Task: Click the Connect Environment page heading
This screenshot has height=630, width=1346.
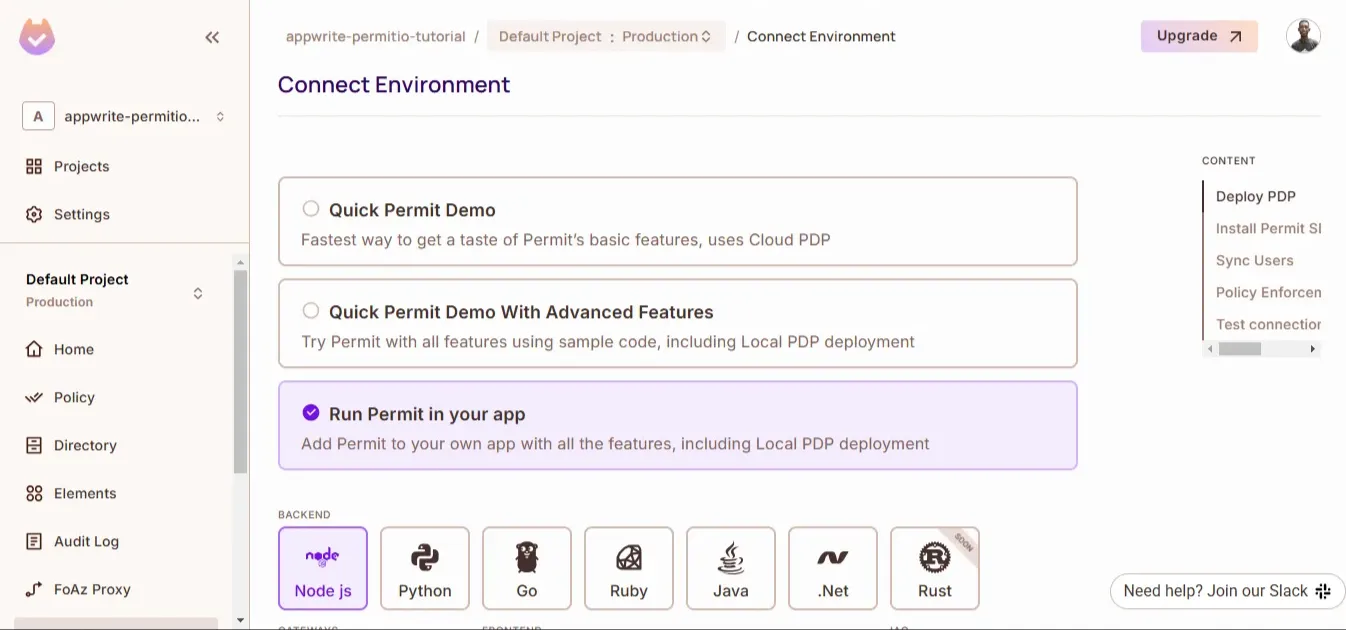Action: [394, 85]
